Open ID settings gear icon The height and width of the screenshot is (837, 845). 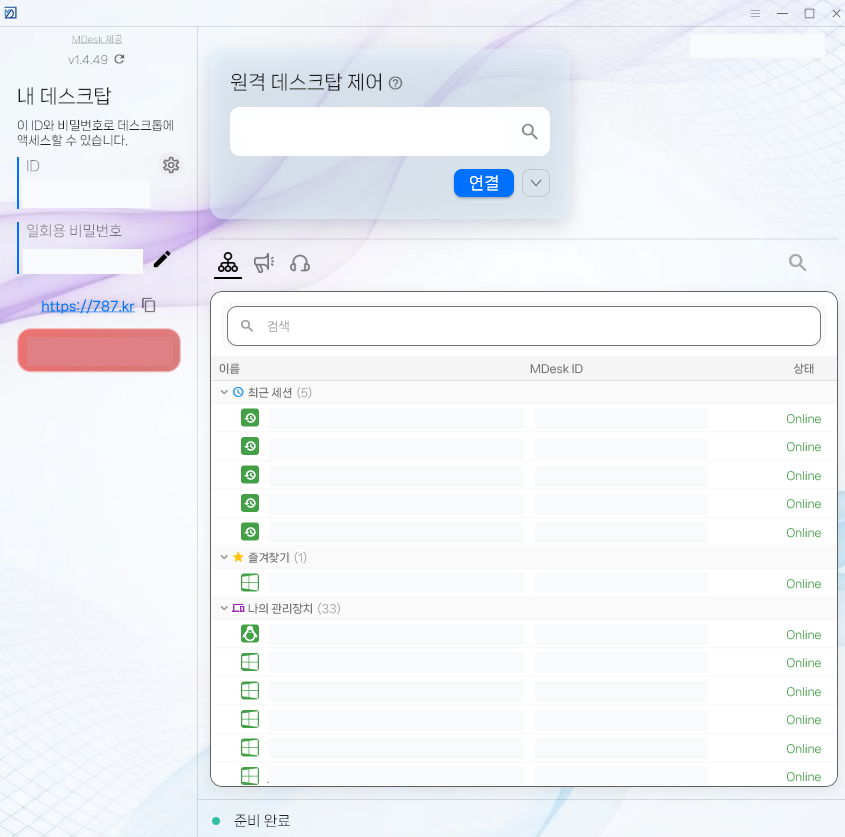coord(171,165)
